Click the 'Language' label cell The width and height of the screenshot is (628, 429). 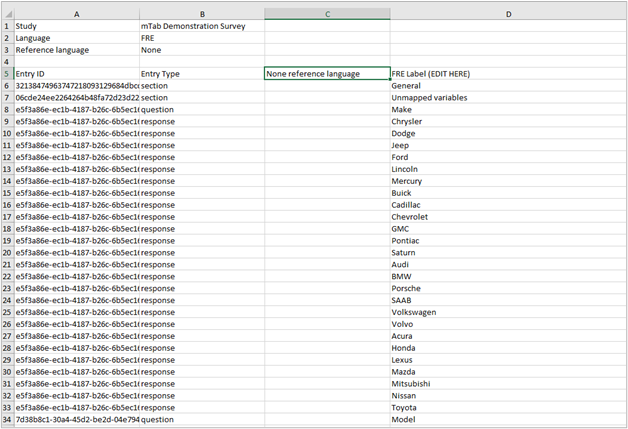point(76,38)
